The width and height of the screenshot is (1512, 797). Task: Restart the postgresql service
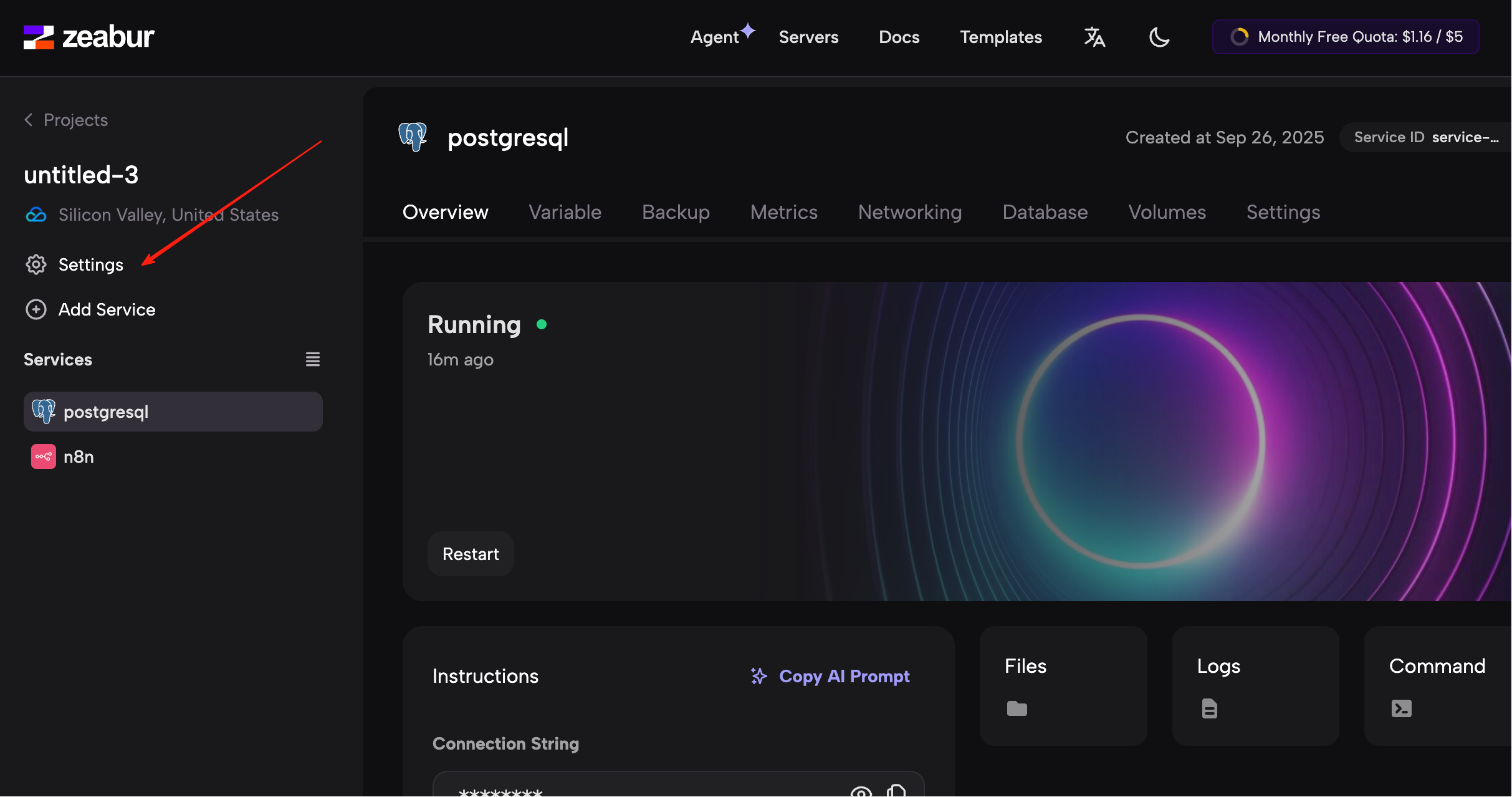point(471,554)
